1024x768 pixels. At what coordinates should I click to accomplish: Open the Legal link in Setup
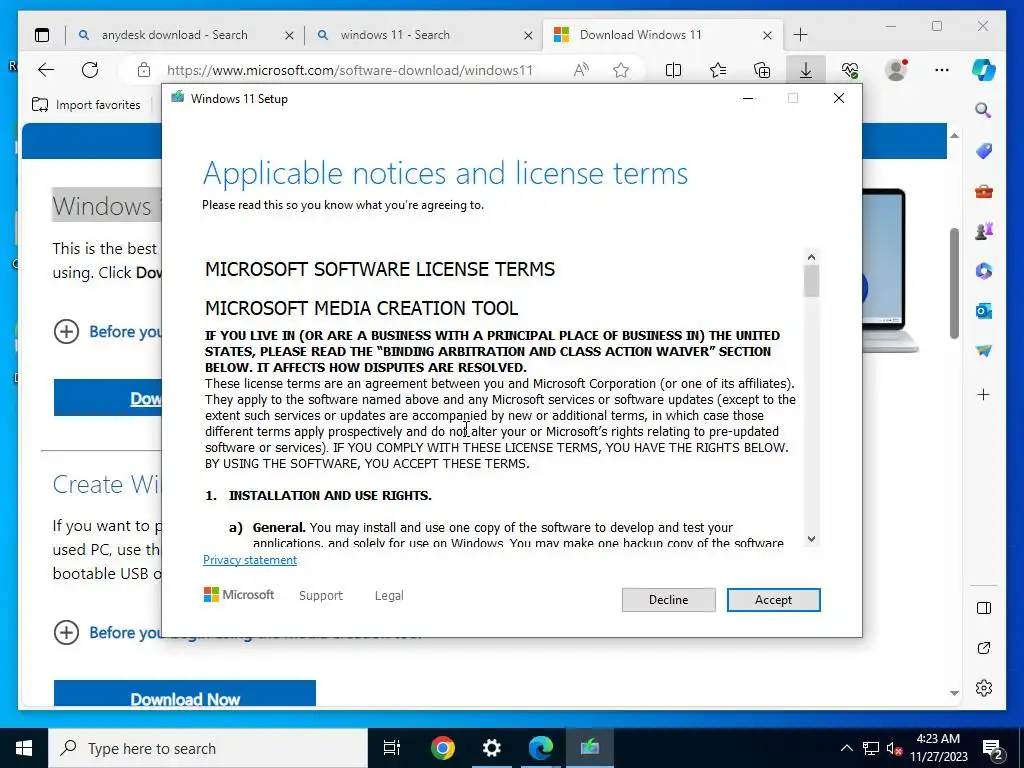coord(389,596)
